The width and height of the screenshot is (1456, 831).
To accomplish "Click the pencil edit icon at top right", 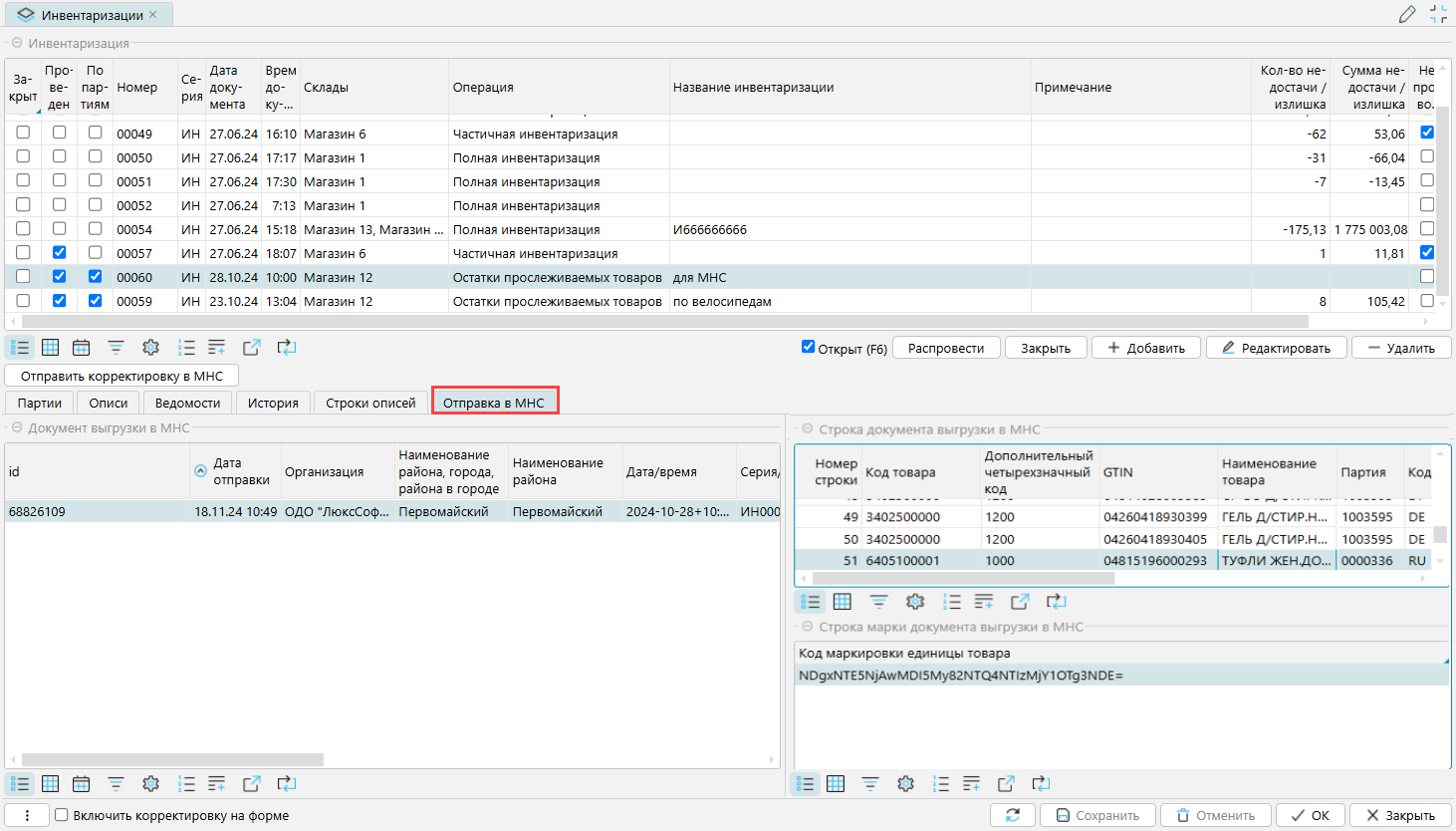I will (1406, 14).
